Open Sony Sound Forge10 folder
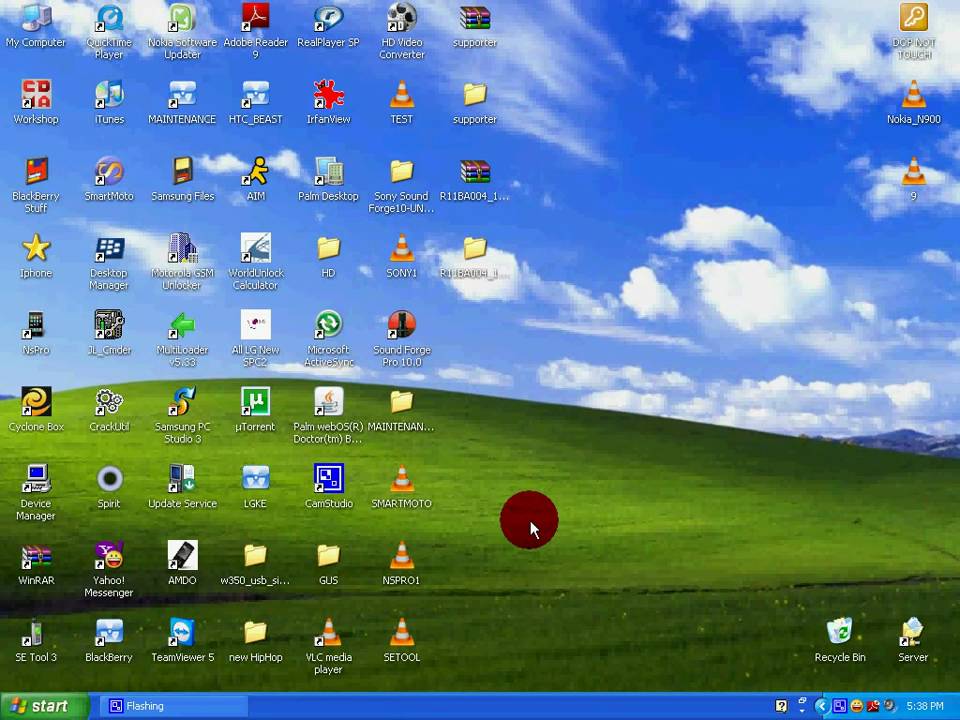 click(402, 171)
